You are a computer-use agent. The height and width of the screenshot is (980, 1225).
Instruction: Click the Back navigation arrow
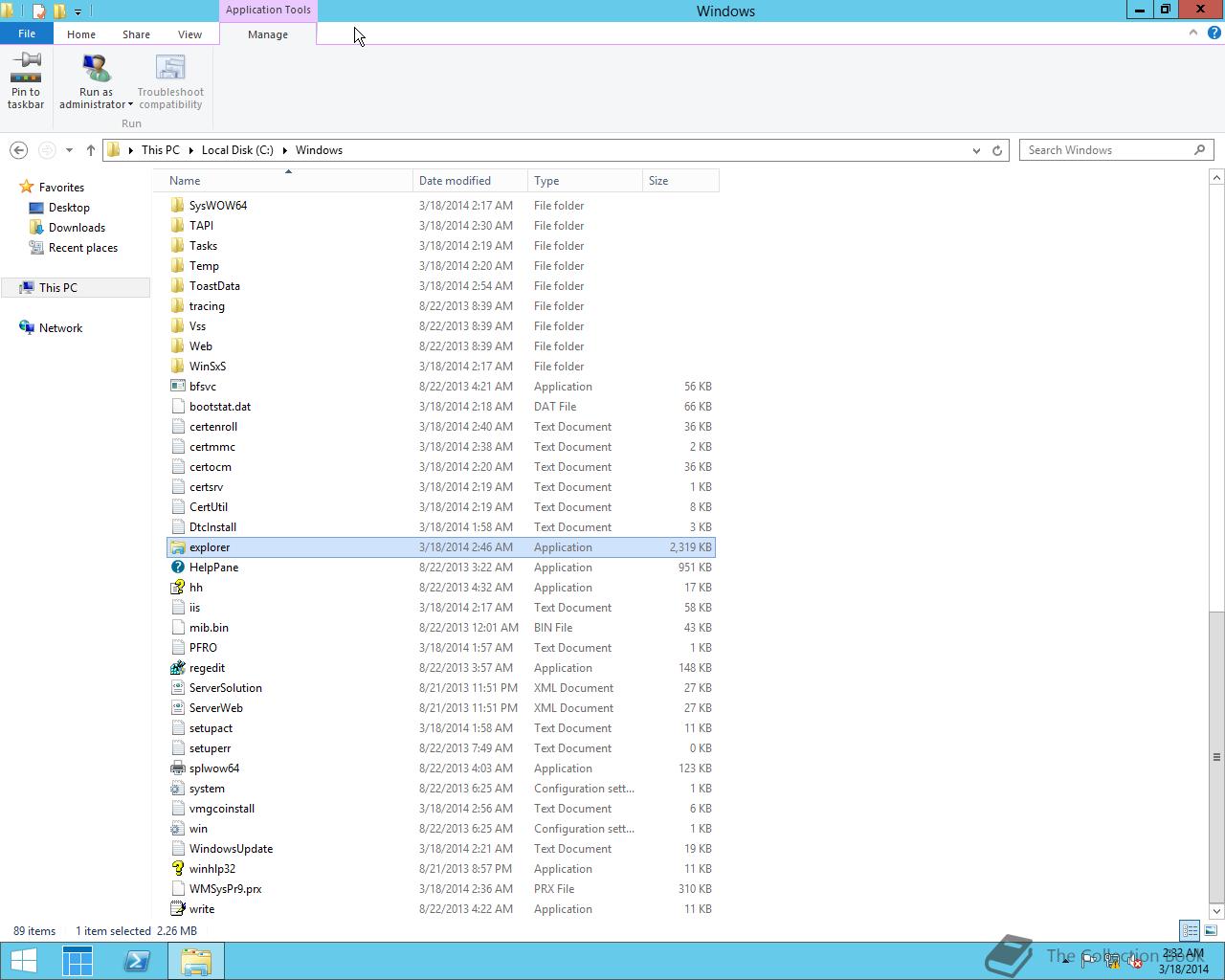pos(18,150)
